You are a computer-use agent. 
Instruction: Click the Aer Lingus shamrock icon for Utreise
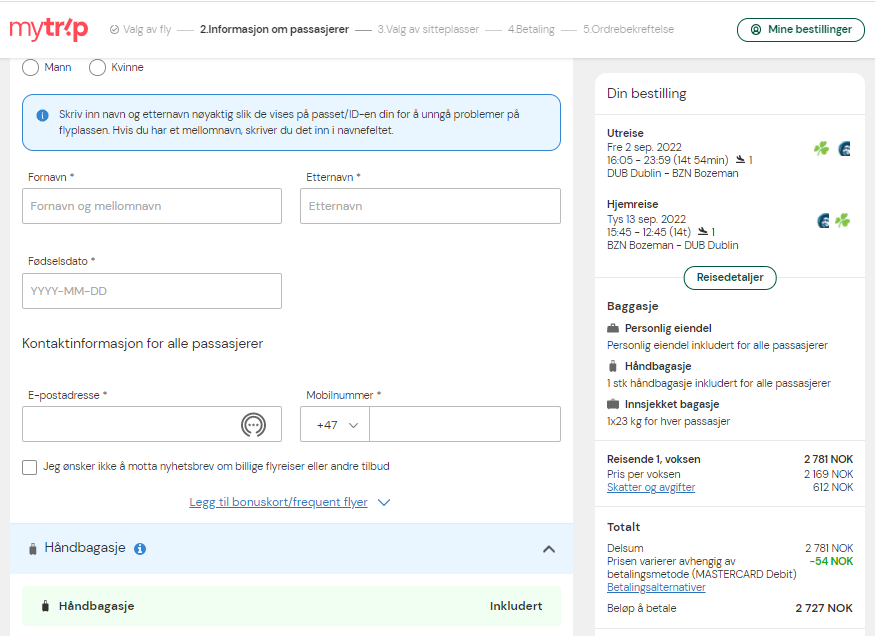click(821, 148)
